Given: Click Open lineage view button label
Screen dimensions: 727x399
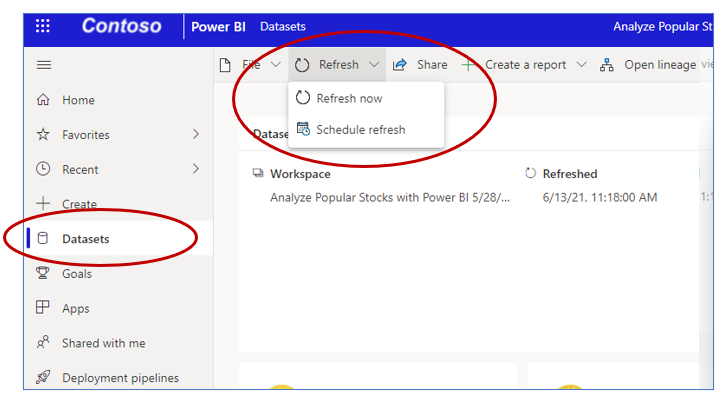Looking at the screenshot, I should [x=668, y=65].
